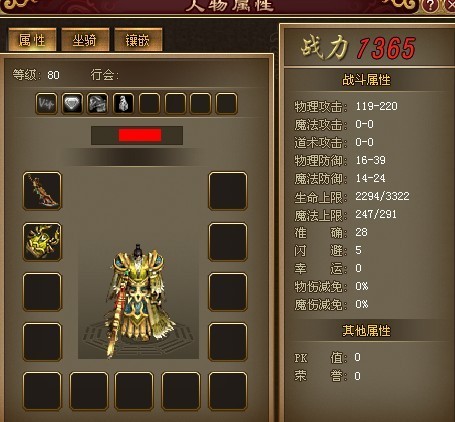Click the 战力 1365 power rating
Viewport: 455px width, 422px height.
click(x=358, y=48)
